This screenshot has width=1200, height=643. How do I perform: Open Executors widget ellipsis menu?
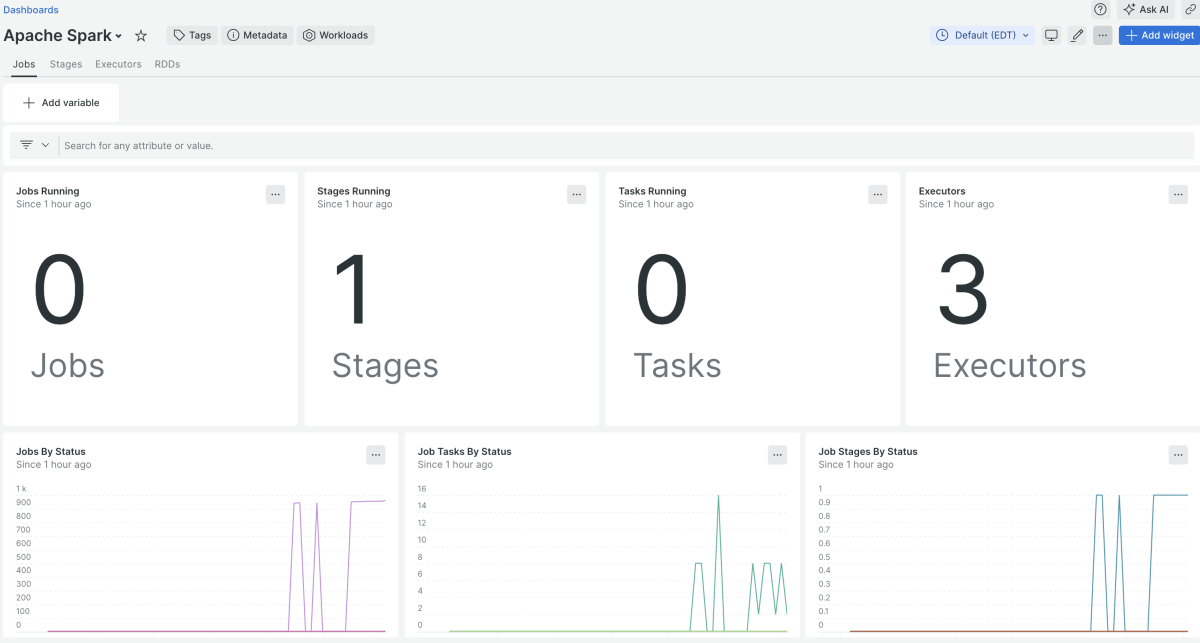tap(1178, 195)
